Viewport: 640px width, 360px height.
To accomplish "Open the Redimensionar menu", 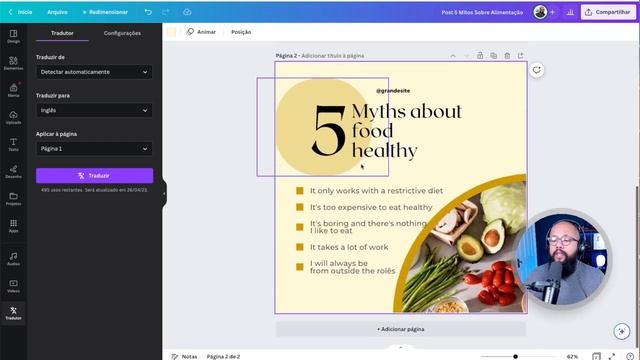I will coord(105,12).
